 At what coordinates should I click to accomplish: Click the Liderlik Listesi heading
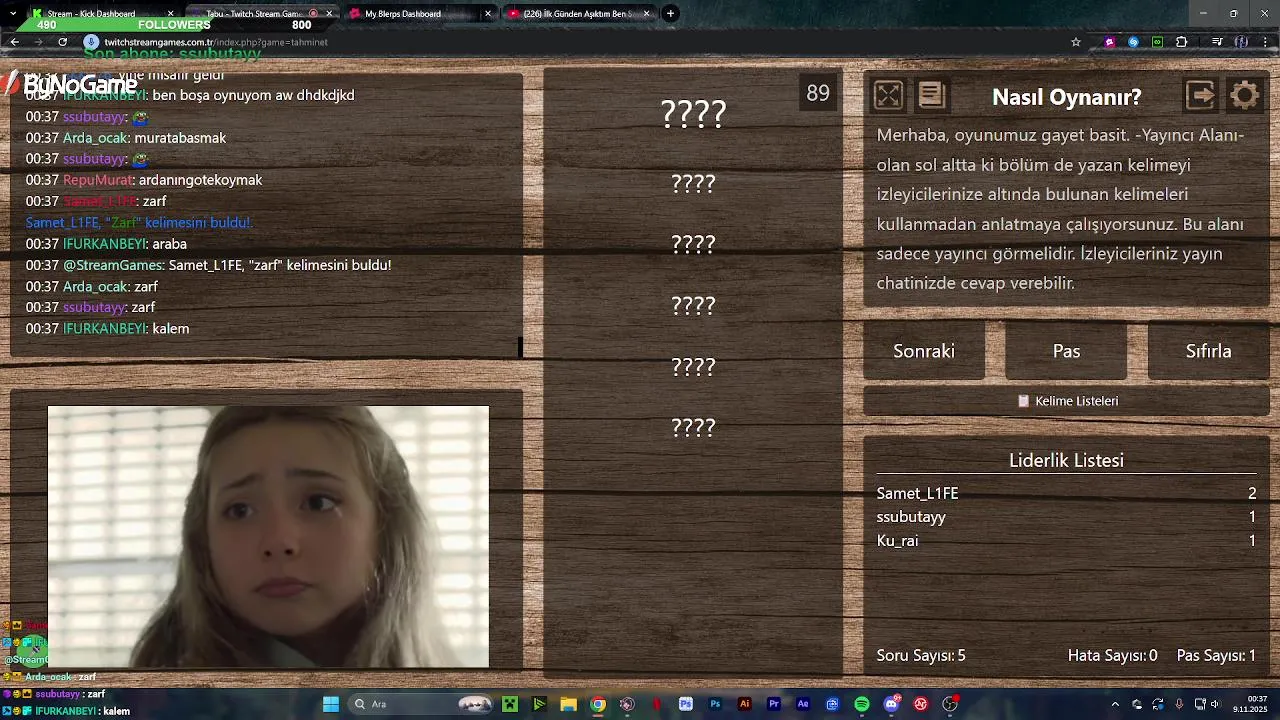(x=1066, y=461)
